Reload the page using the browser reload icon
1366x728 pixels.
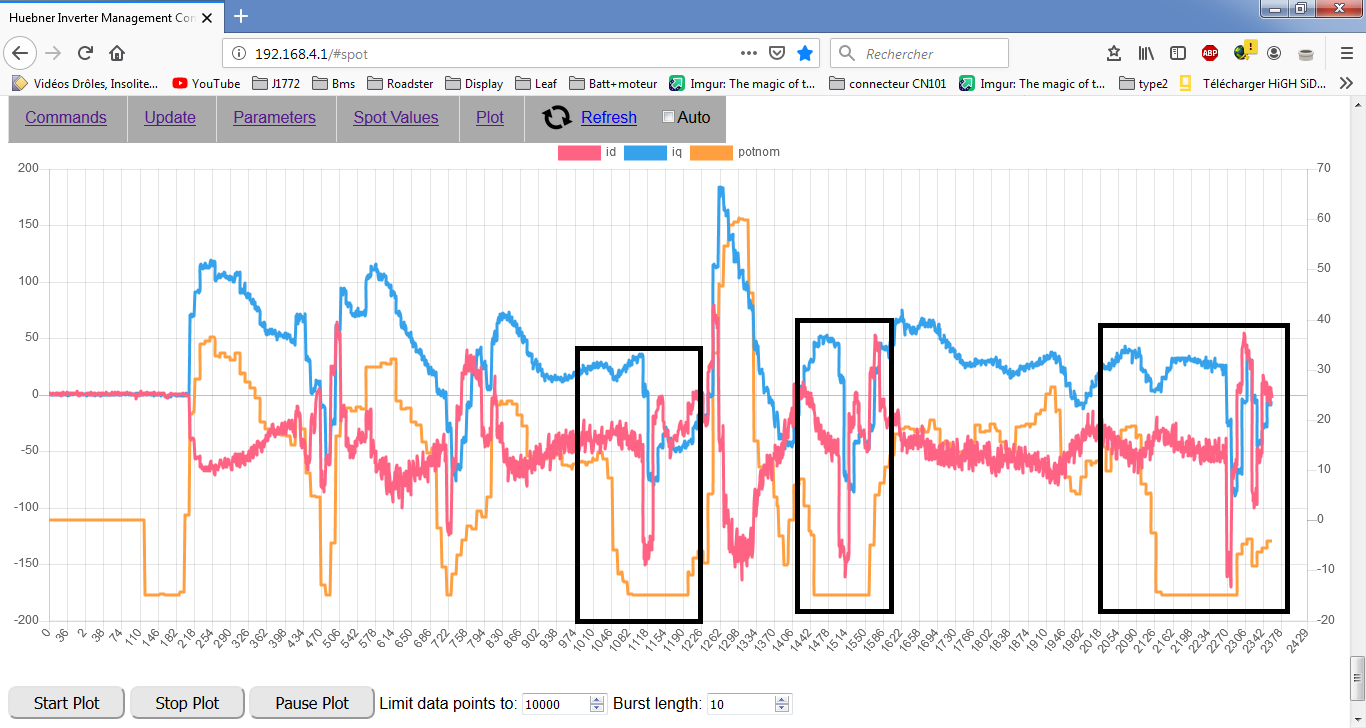[x=86, y=53]
